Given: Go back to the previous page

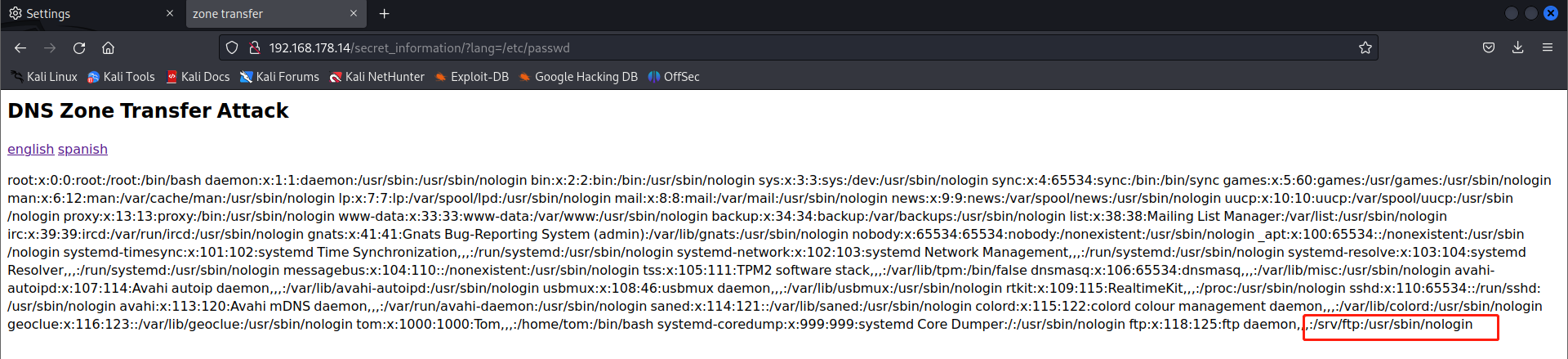Looking at the screenshot, I should pos(20,48).
